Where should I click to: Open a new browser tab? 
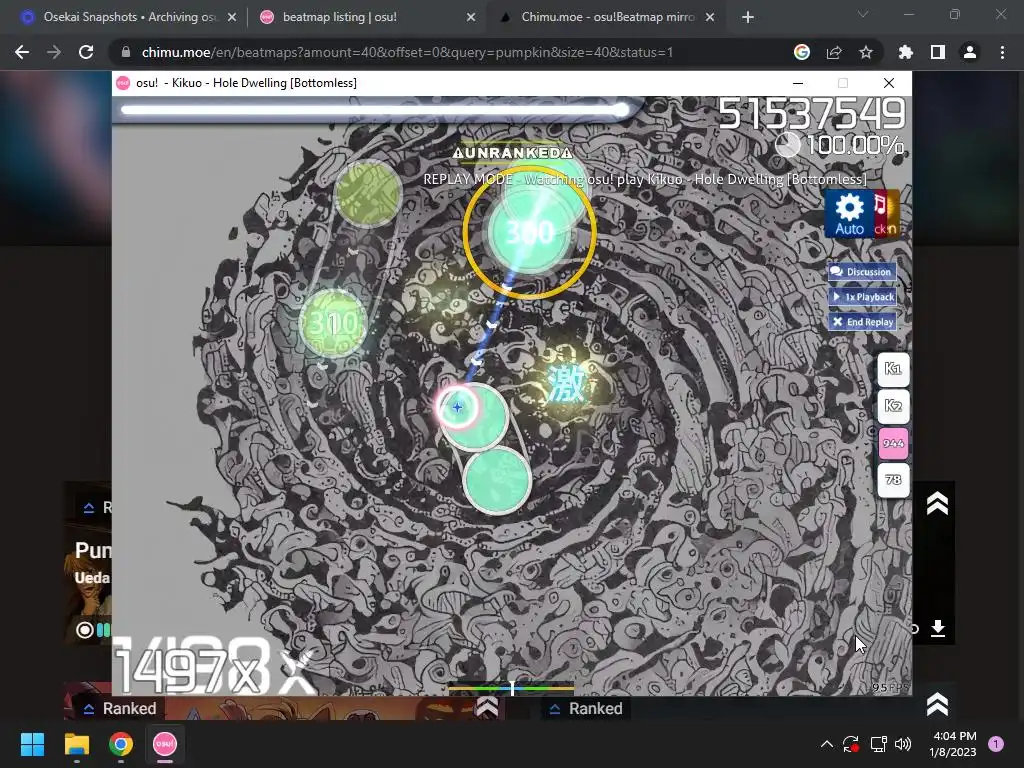[748, 18]
